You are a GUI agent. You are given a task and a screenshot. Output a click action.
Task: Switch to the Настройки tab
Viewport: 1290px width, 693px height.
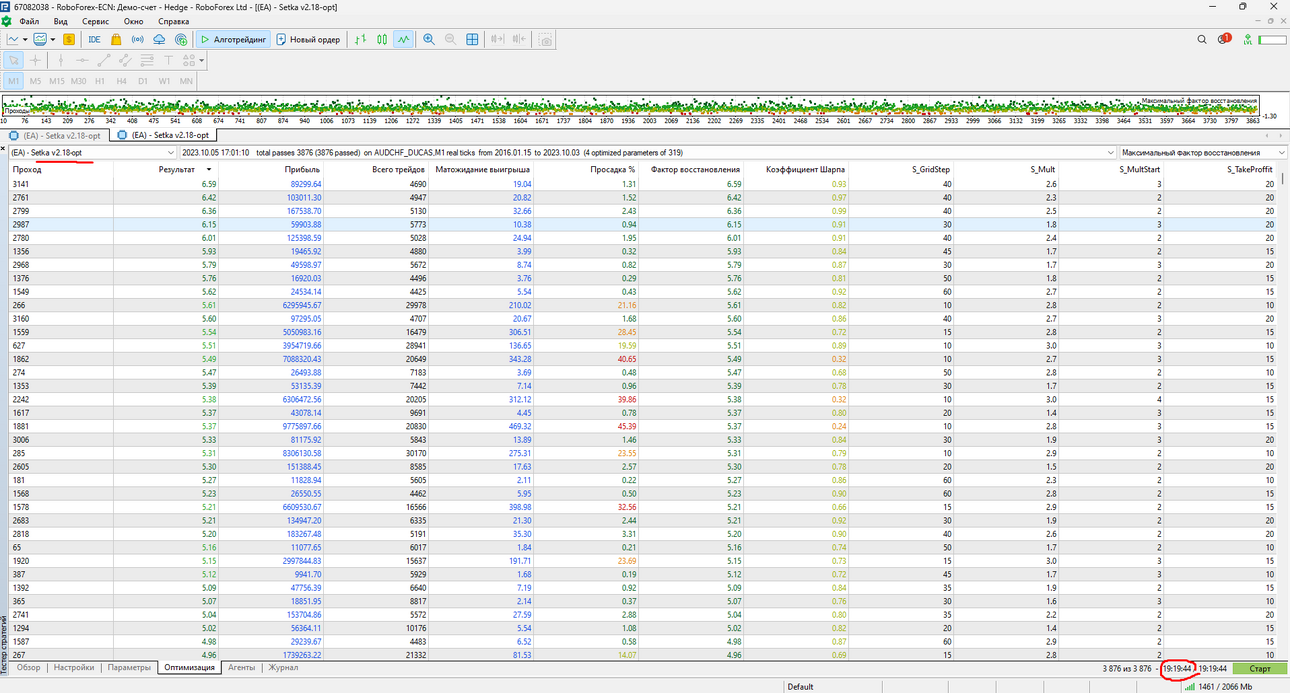pyautogui.click(x=74, y=667)
